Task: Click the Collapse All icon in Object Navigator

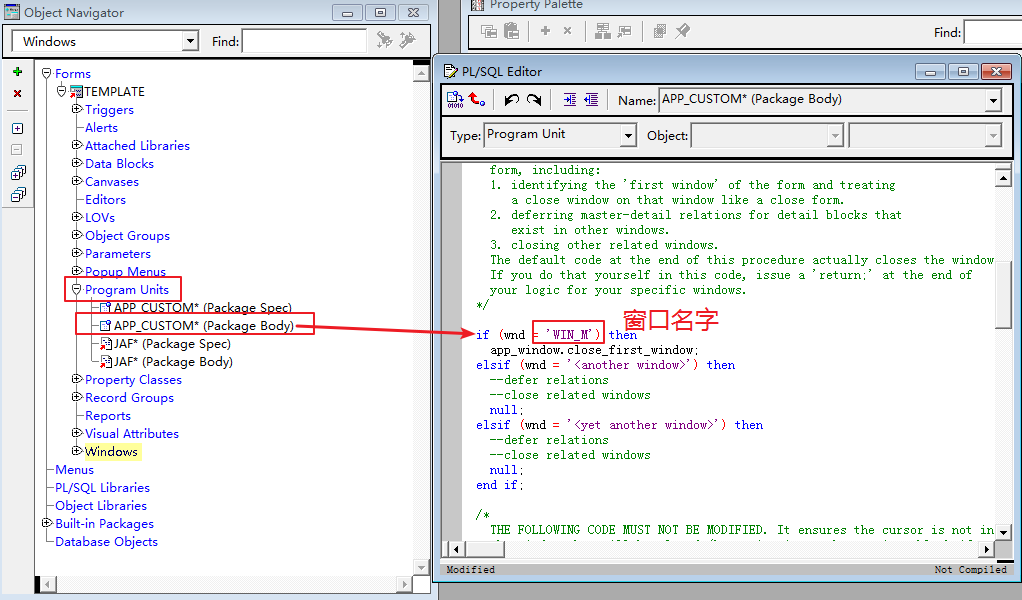Action: tap(18, 194)
